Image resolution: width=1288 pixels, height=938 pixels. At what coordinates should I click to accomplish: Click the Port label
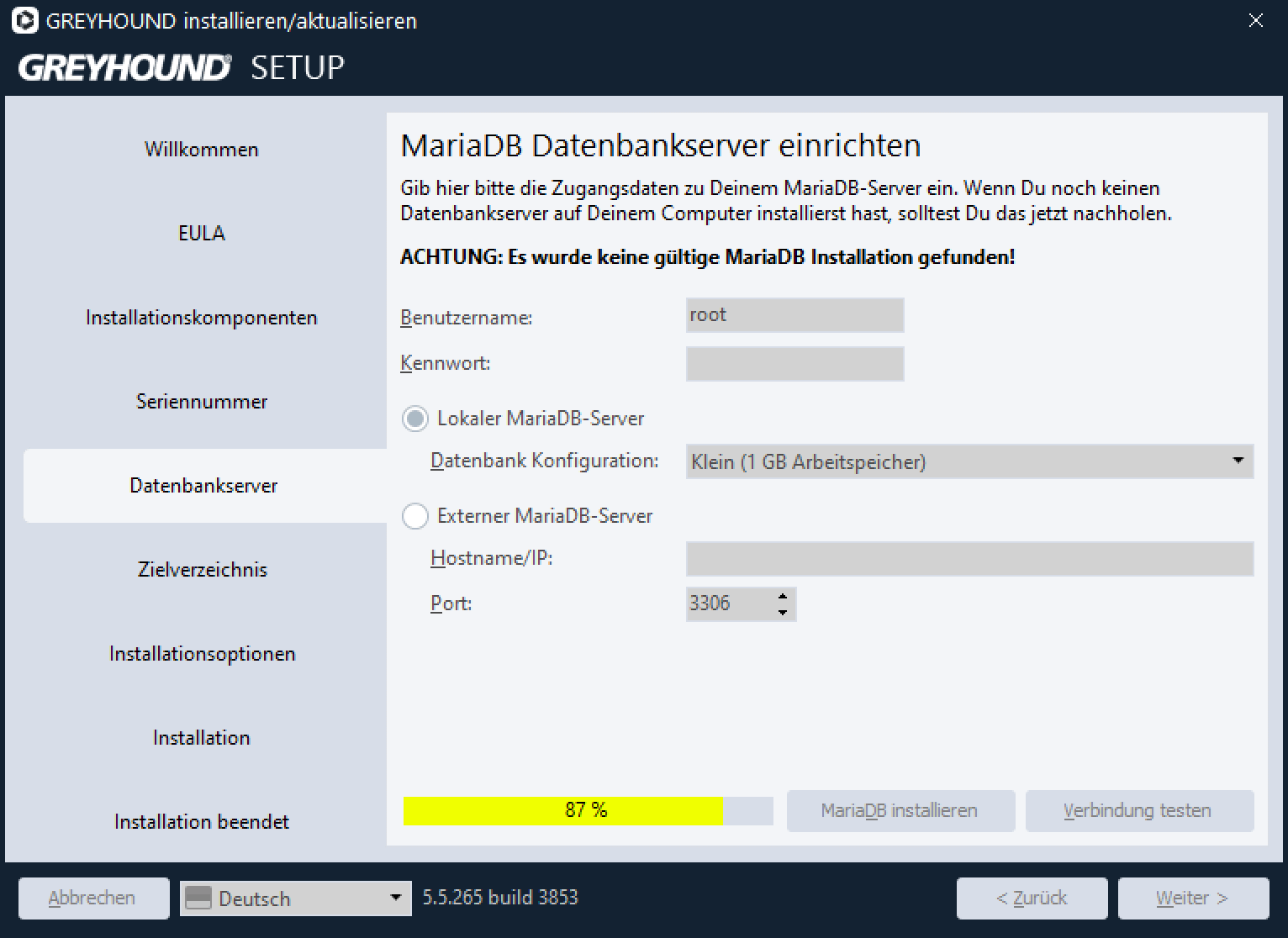[451, 604]
